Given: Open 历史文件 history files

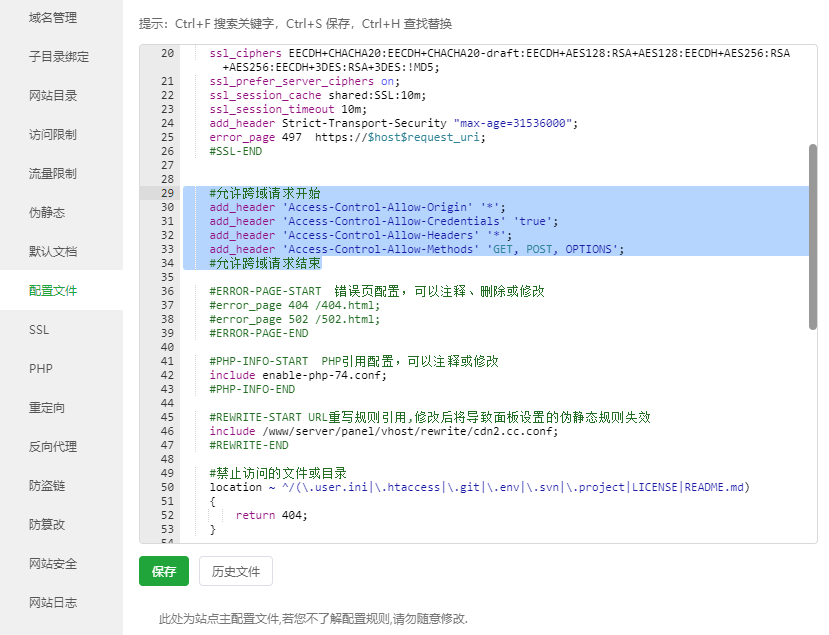Looking at the screenshot, I should pyautogui.click(x=234, y=571).
